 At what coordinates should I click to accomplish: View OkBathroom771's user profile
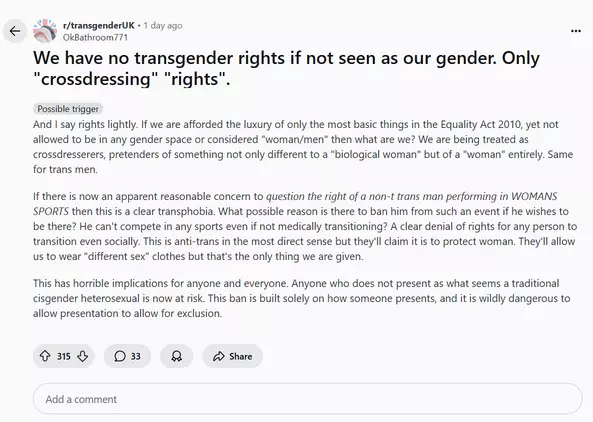95,37
